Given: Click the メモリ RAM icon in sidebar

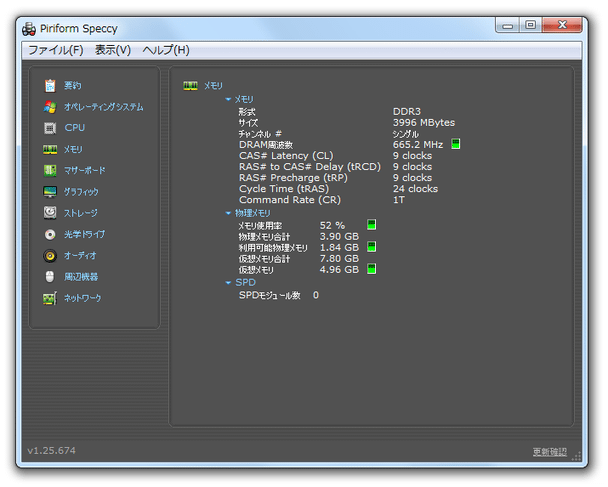Looking at the screenshot, I should (50, 150).
